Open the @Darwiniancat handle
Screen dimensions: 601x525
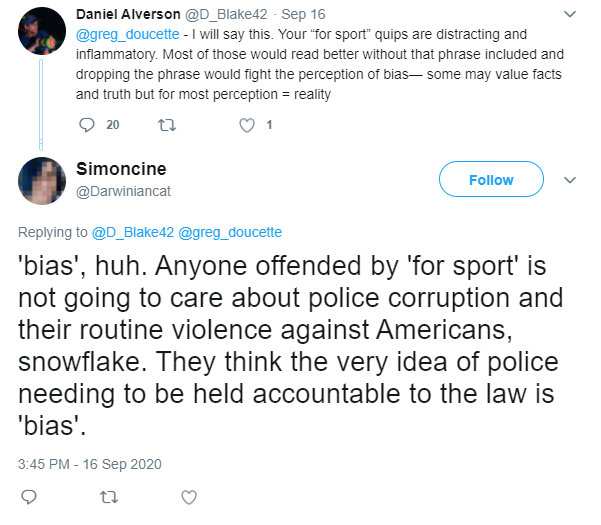click(123, 191)
